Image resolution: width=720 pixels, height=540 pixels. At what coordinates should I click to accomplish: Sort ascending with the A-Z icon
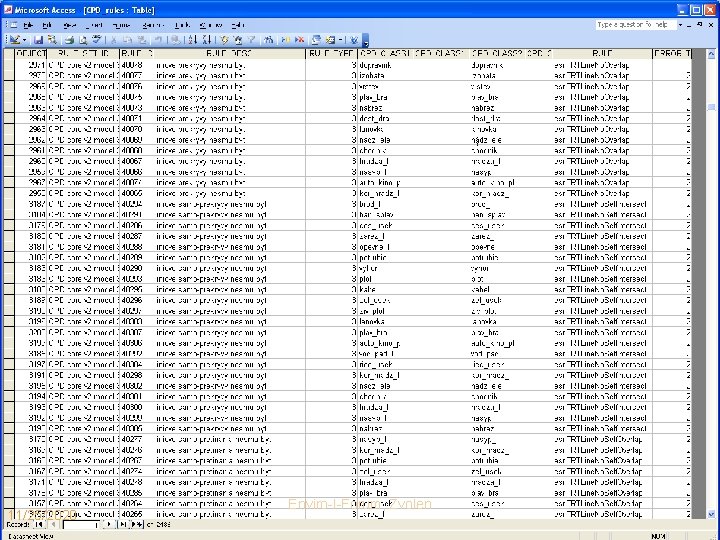193,40
